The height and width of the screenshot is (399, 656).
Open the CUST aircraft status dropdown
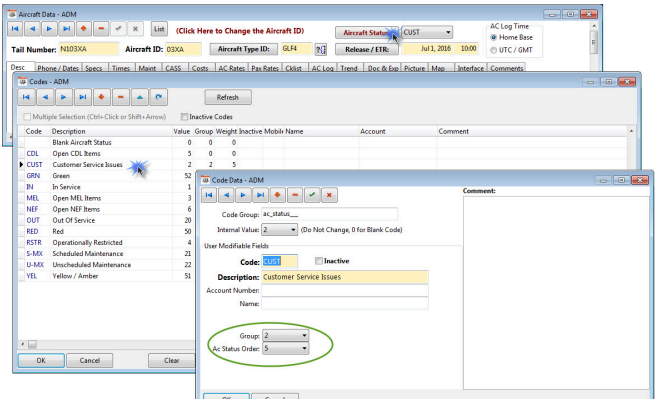pos(448,32)
